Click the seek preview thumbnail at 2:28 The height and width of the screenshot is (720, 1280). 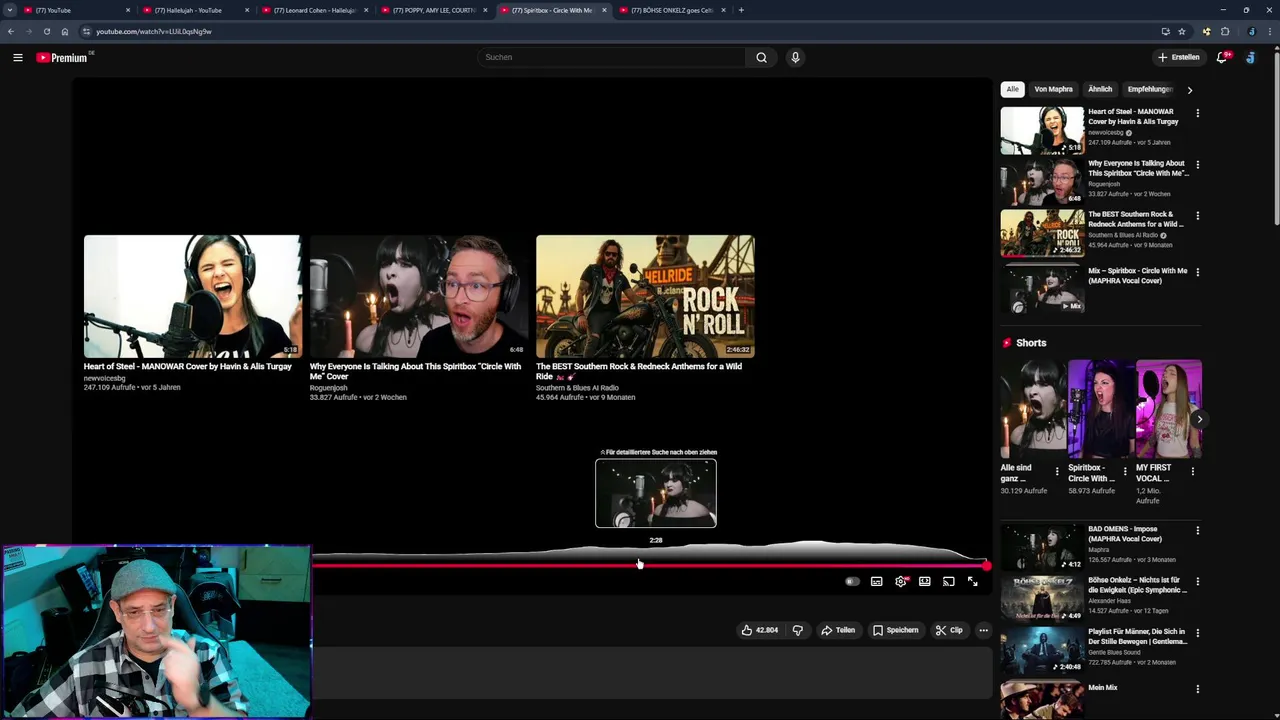point(656,493)
